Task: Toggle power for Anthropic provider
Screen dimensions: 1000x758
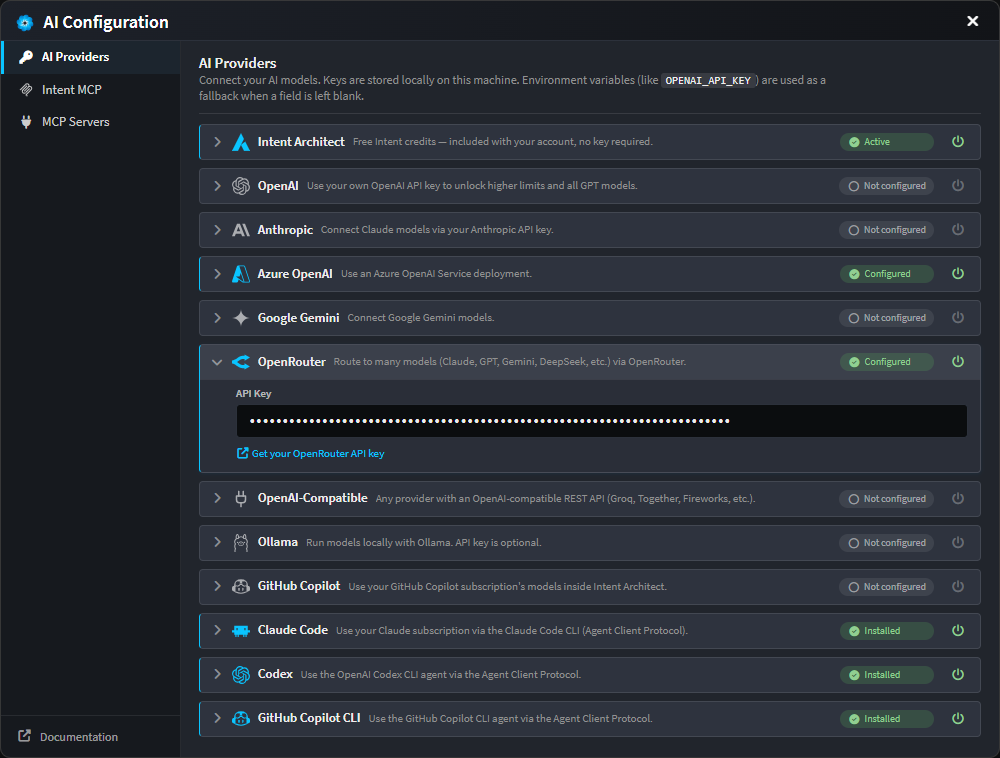Action: pyautogui.click(x=958, y=230)
